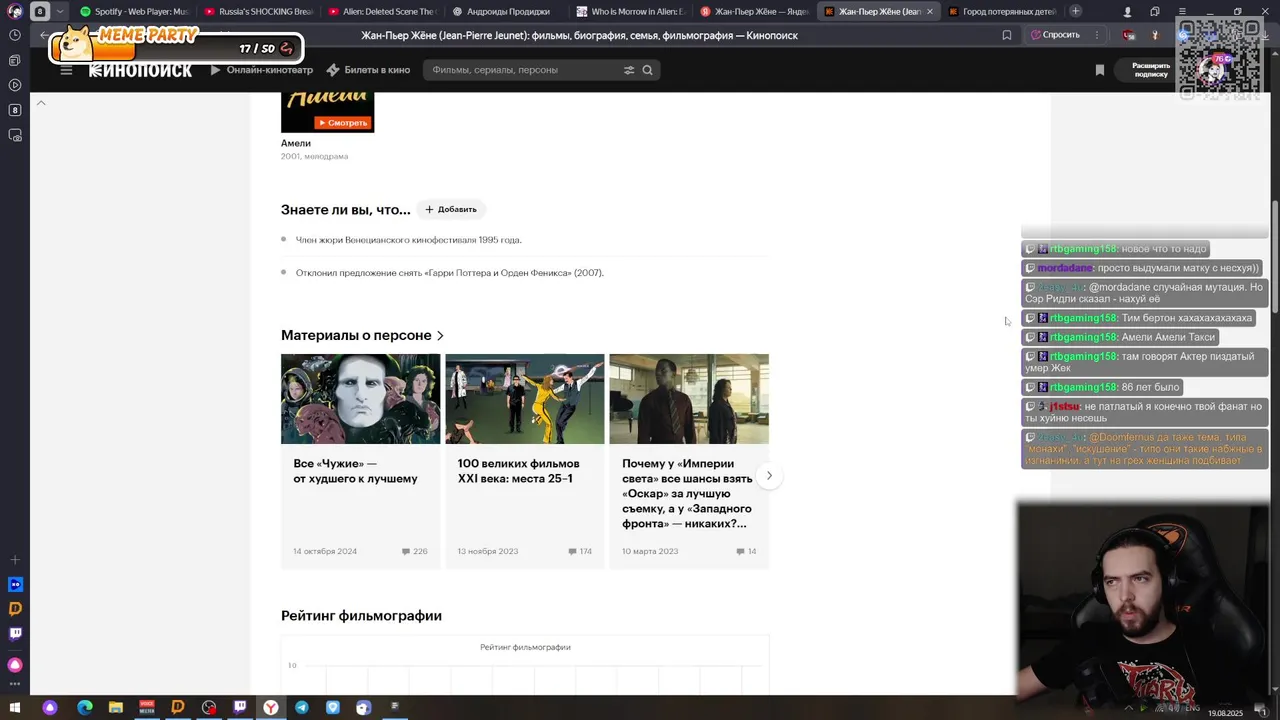Open ad-blocker extension icon

pyautogui.click(x=1129, y=35)
